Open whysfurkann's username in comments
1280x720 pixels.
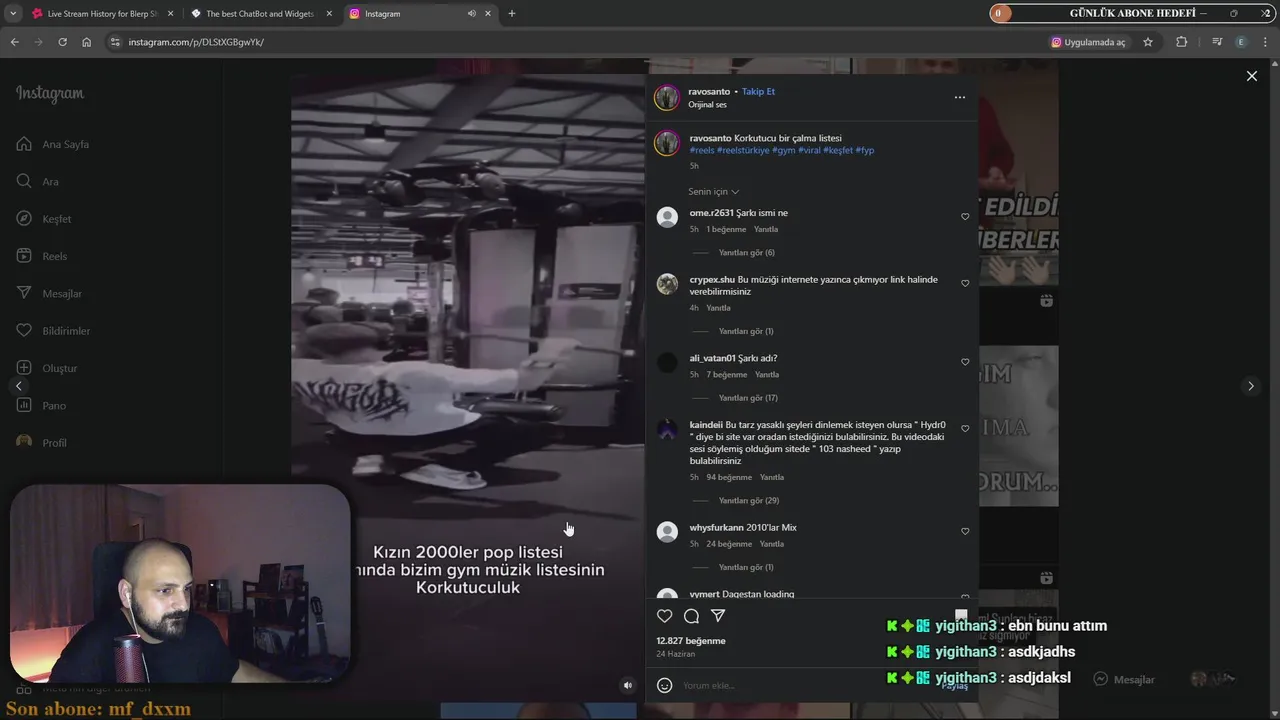pyautogui.click(x=716, y=527)
